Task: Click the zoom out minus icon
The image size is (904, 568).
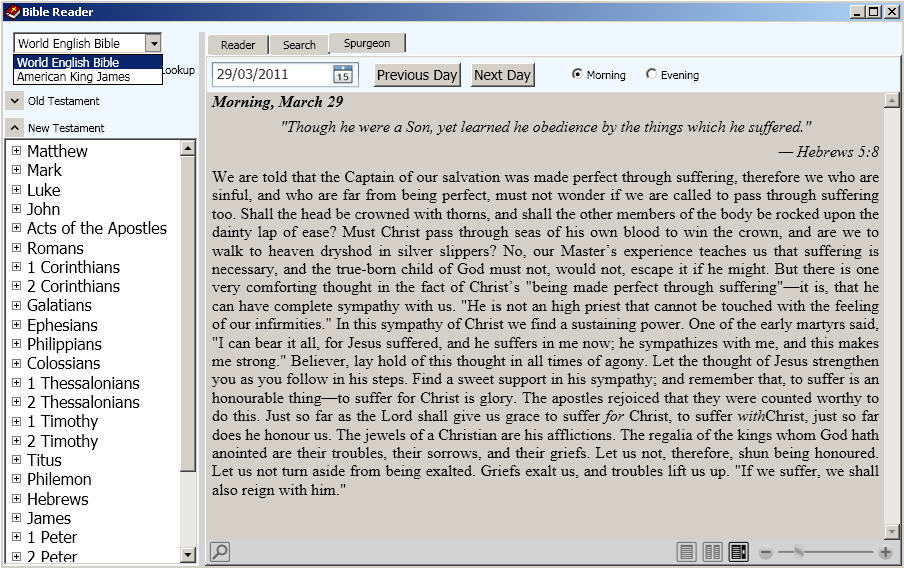Action: pos(766,552)
